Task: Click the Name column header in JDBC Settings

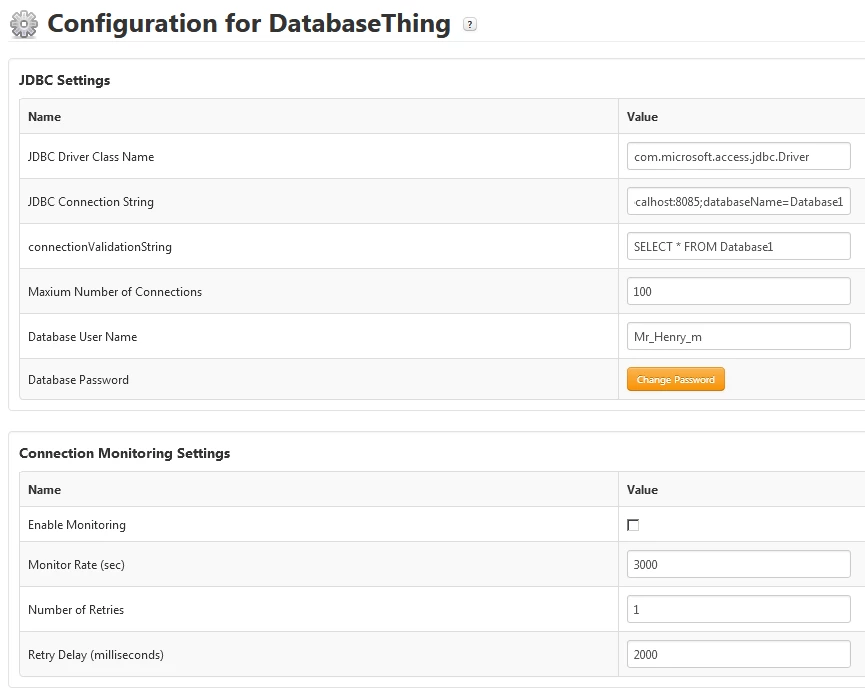Action: click(45, 117)
